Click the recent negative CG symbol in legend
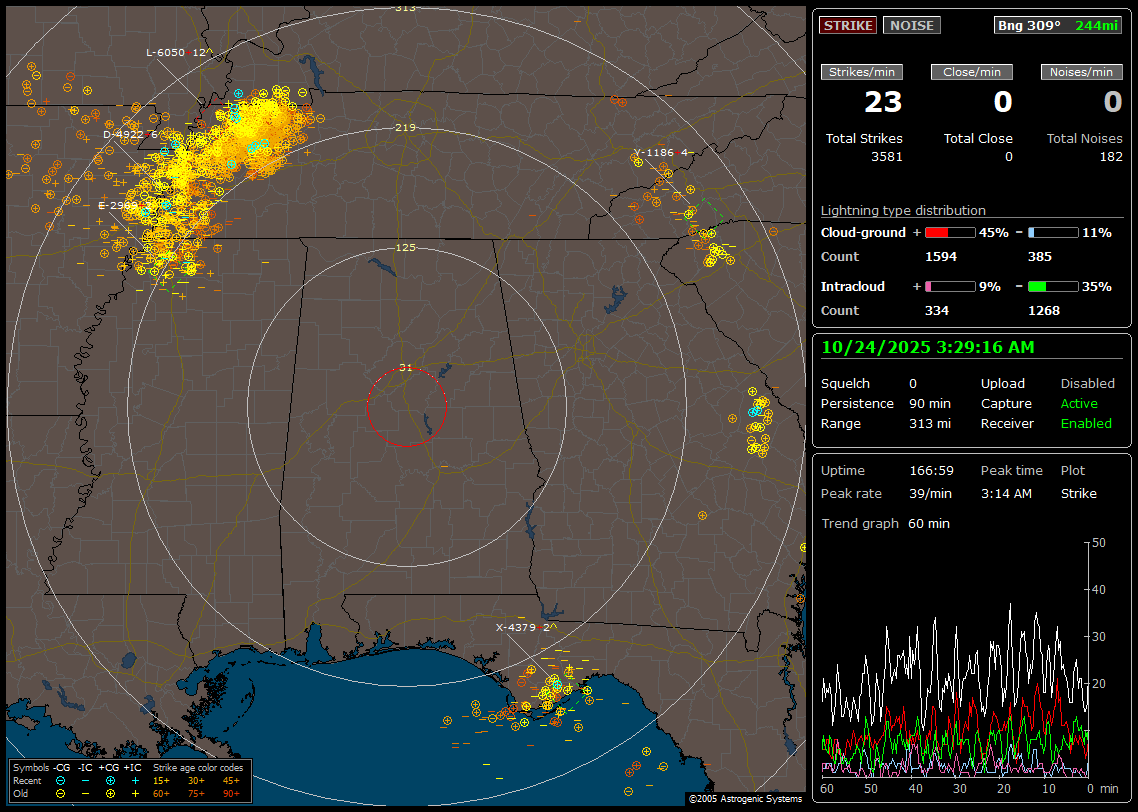This screenshot has height=812, width=1138. pyautogui.click(x=60, y=780)
